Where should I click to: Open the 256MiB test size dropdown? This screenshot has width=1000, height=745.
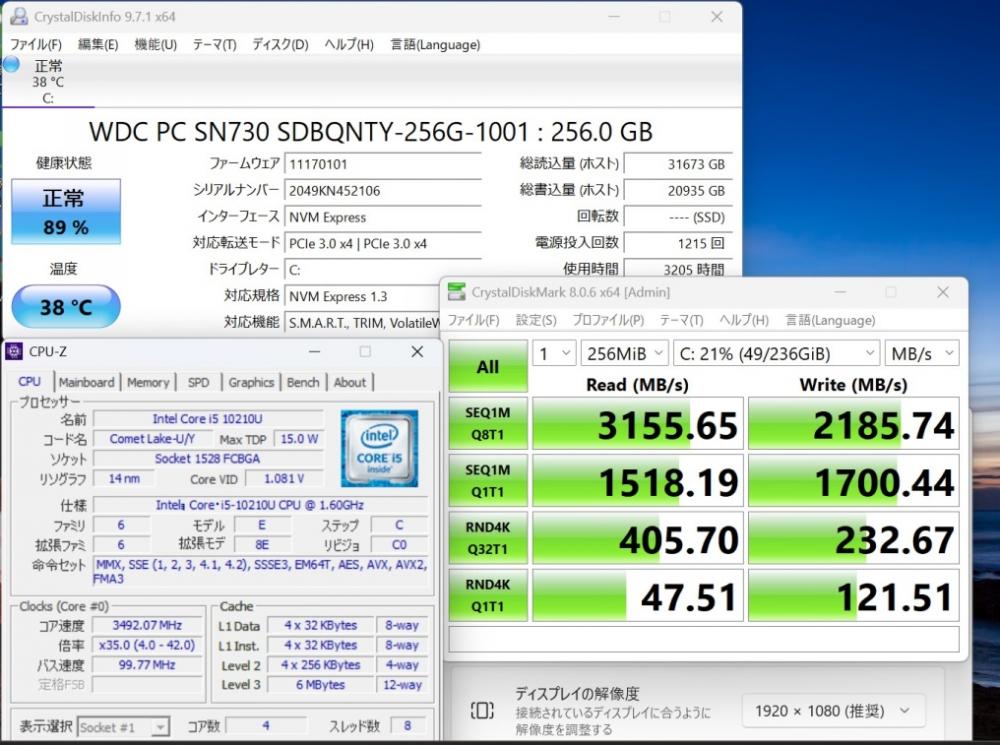625,353
